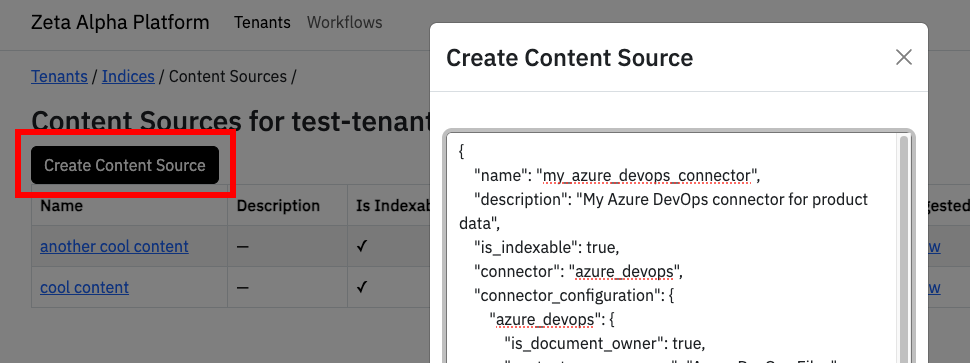Click the checkmark in 'another cool content' row
This screenshot has width=970, height=363.
[363, 247]
